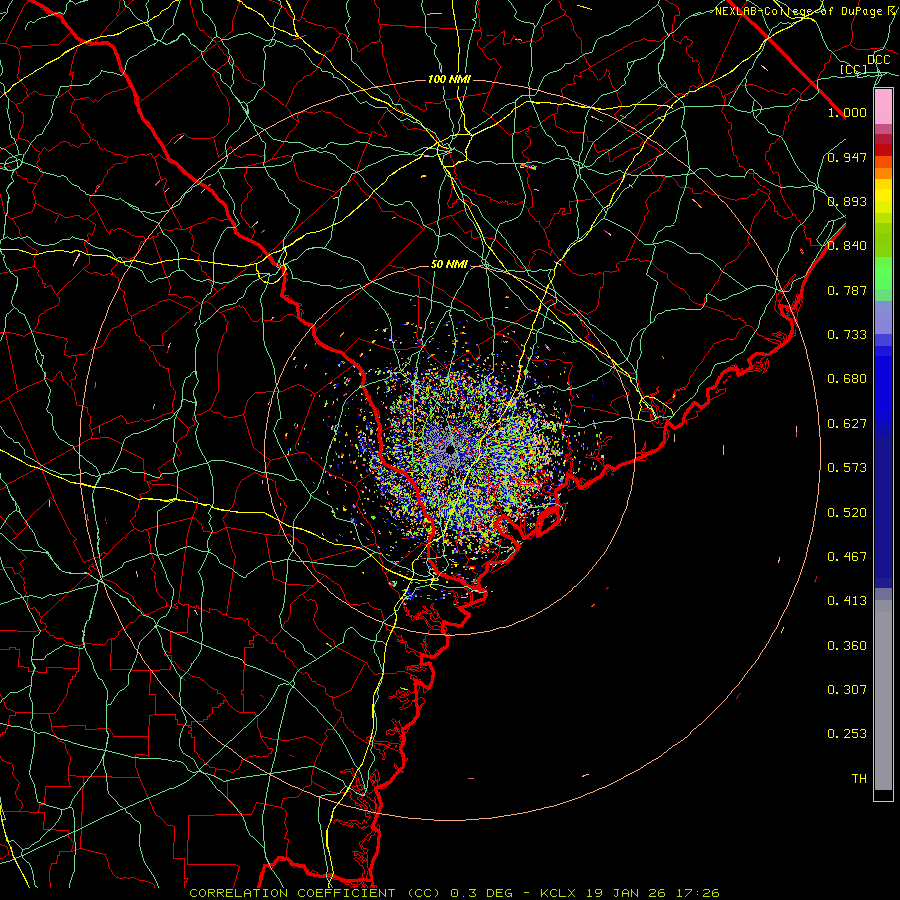Click the 0.947 legend value
Viewport: 900px width, 900px height.
pos(847,157)
